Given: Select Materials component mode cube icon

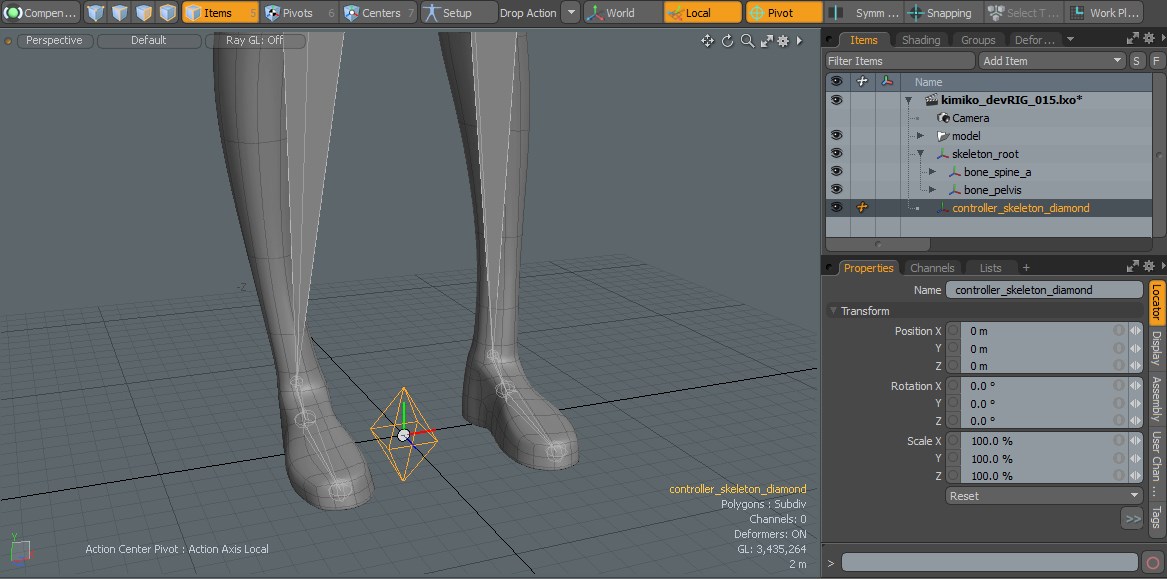Looking at the screenshot, I should tap(168, 13).
